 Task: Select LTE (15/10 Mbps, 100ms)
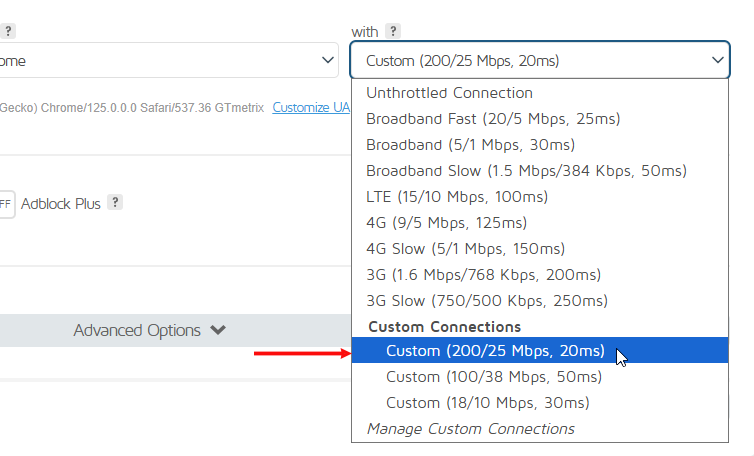457,197
